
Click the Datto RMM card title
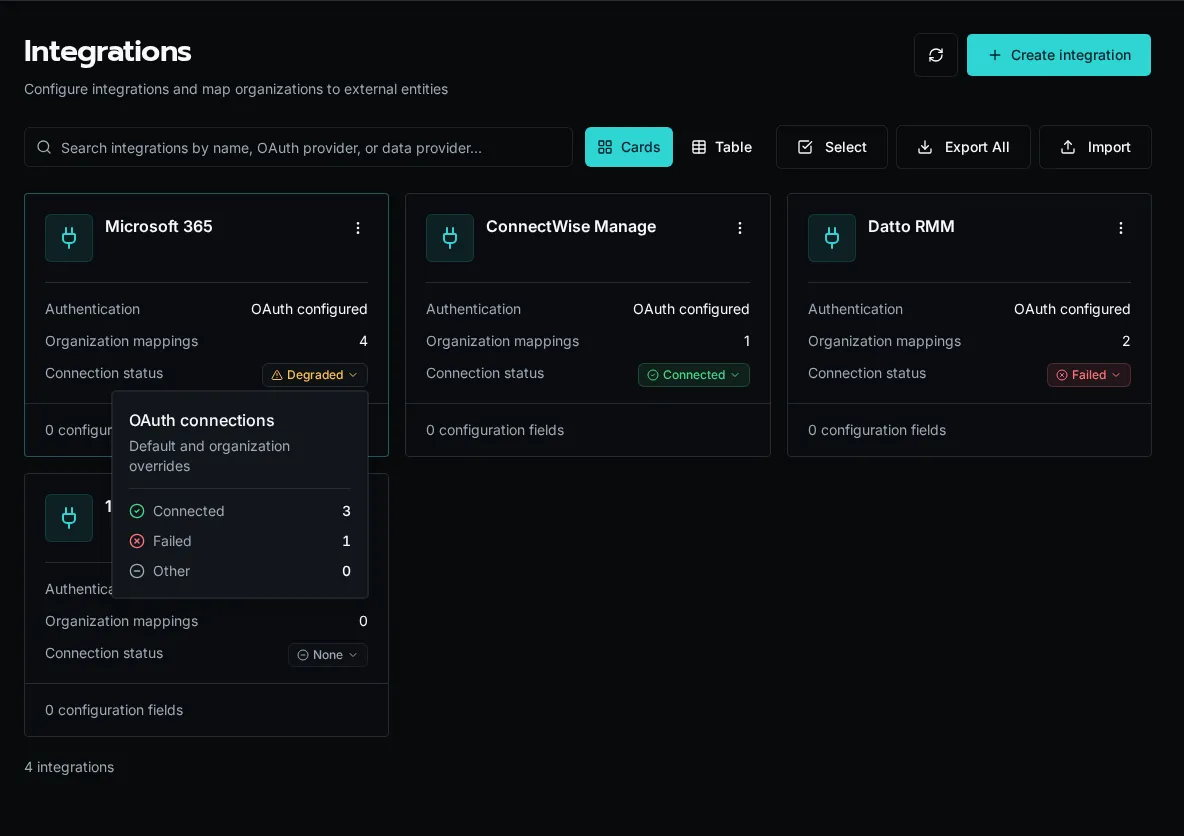point(911,227)
